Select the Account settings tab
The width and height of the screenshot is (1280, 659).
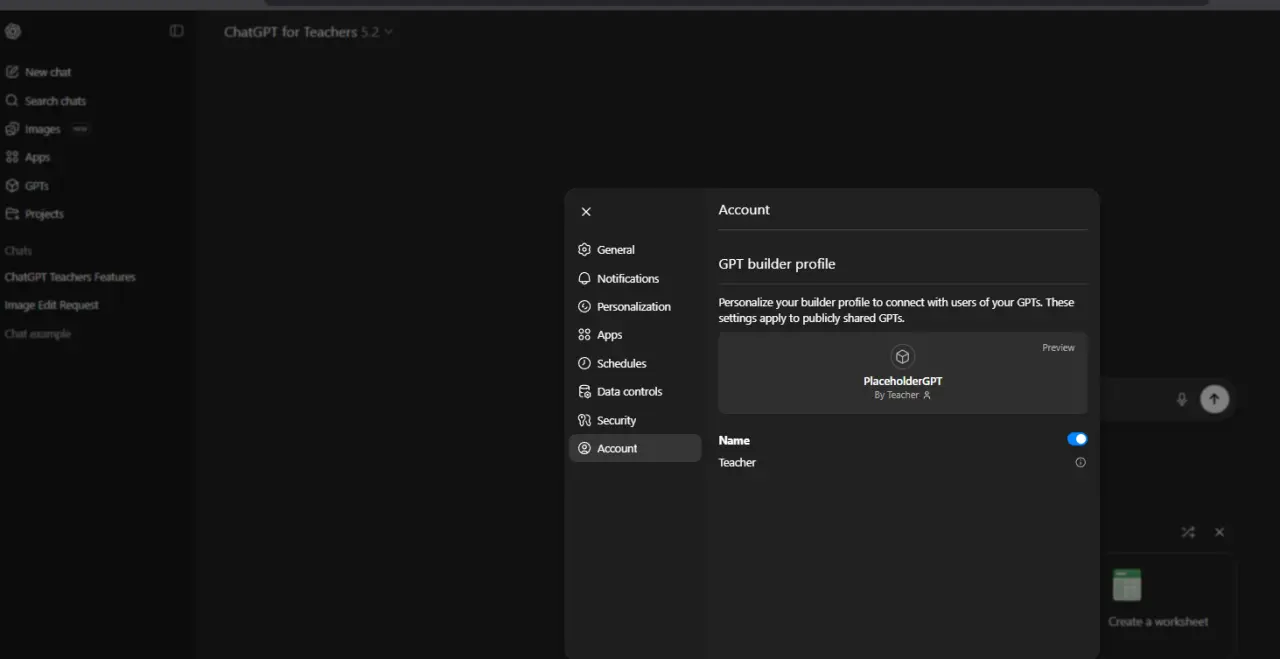635,448
